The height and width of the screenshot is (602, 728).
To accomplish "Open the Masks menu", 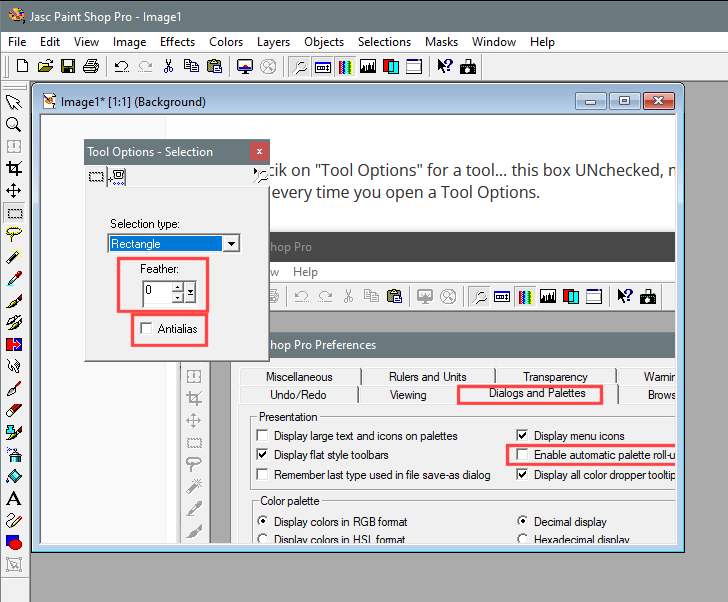I will click(x=442, y=42).
